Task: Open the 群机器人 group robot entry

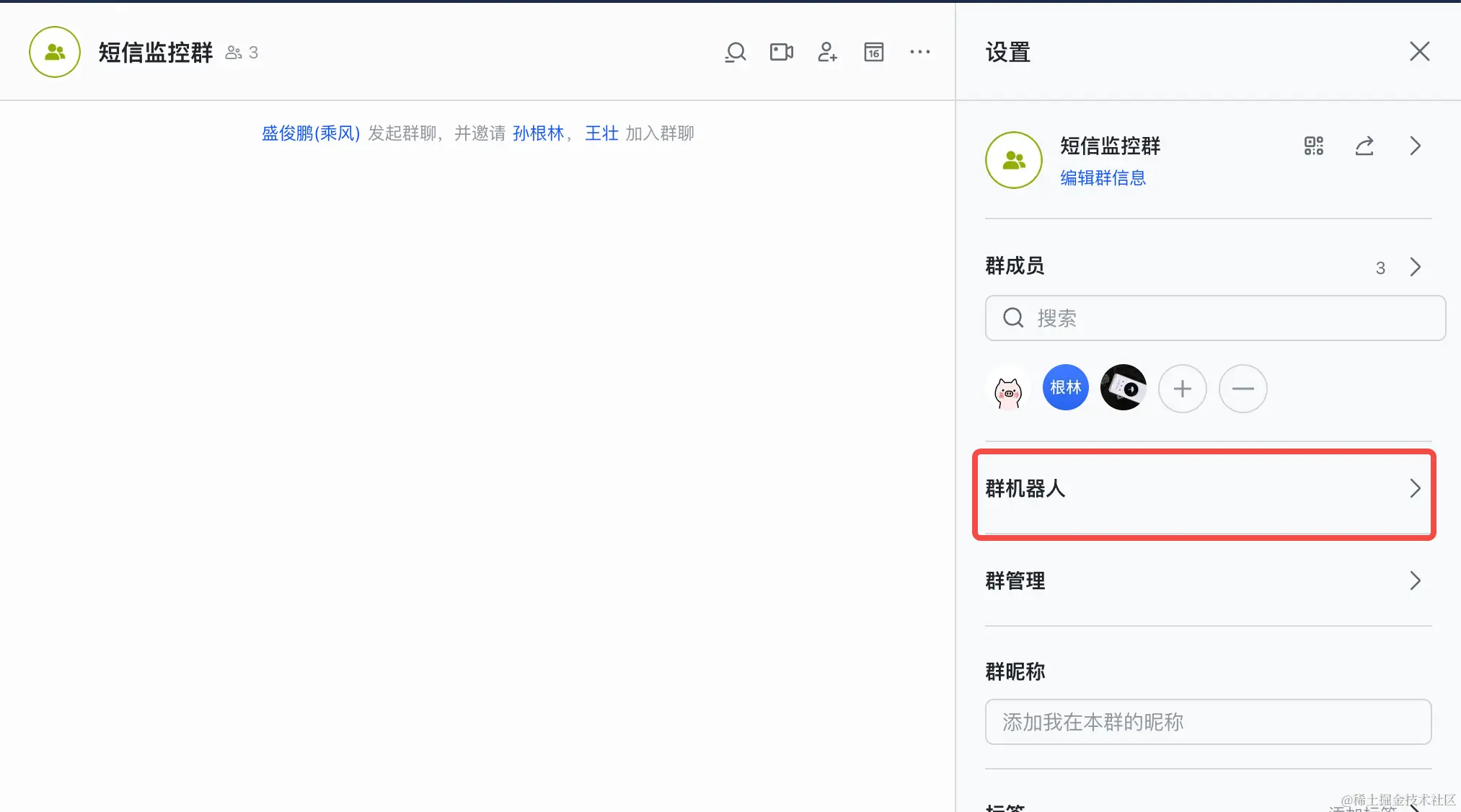Action: pos(1203,489)
